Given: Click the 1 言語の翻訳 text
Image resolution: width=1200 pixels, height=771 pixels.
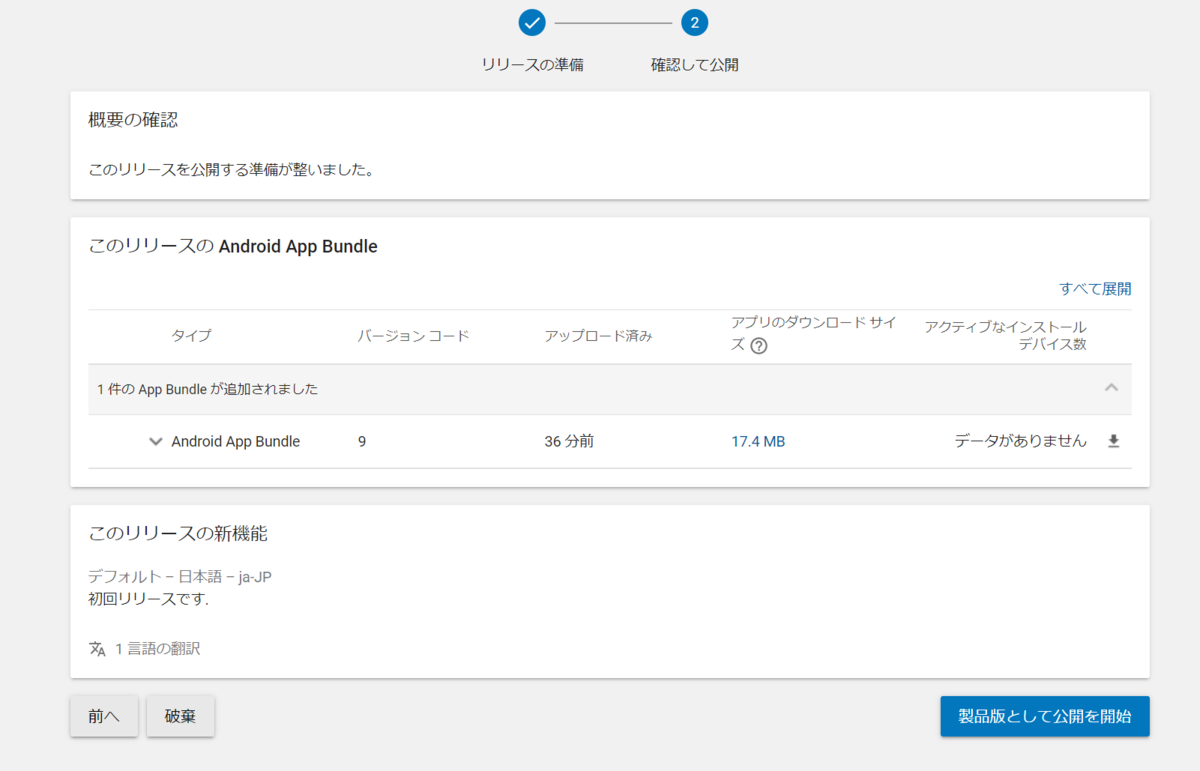Looking at the screenshot, I should tap(158, 648).
